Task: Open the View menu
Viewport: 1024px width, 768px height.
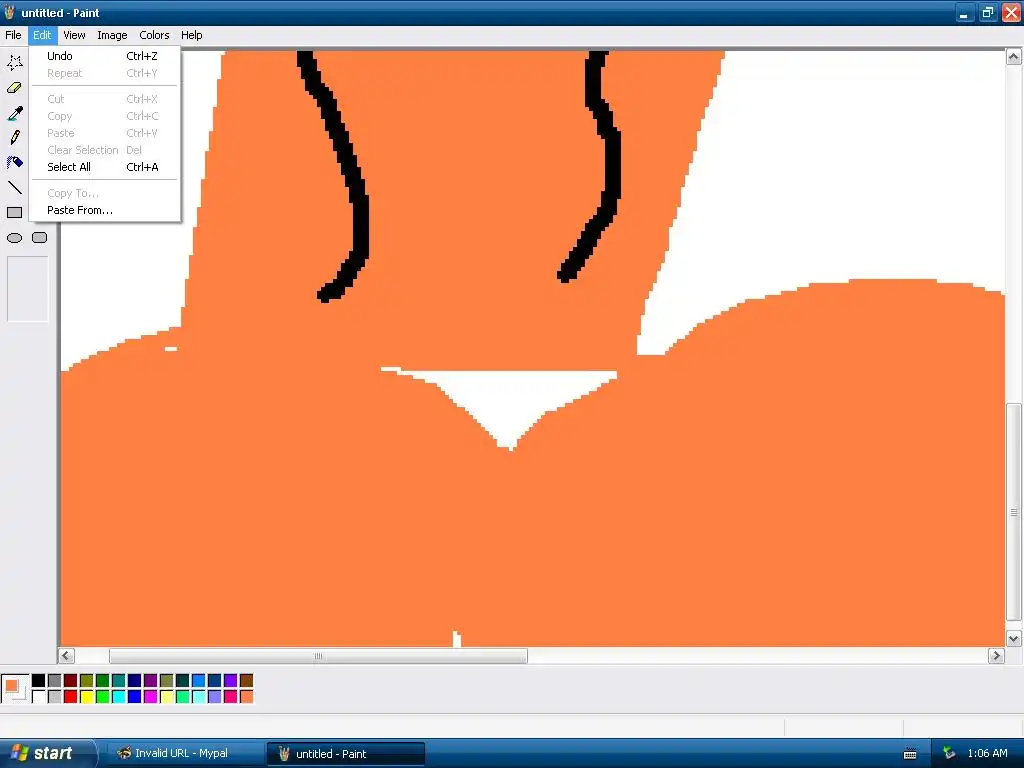Action: [x=74, y=35]
